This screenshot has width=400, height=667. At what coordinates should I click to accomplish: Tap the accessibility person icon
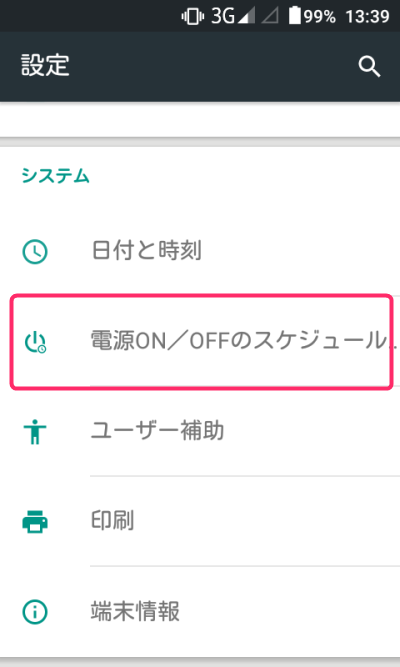pyautogui.click(x=35, y=431)
